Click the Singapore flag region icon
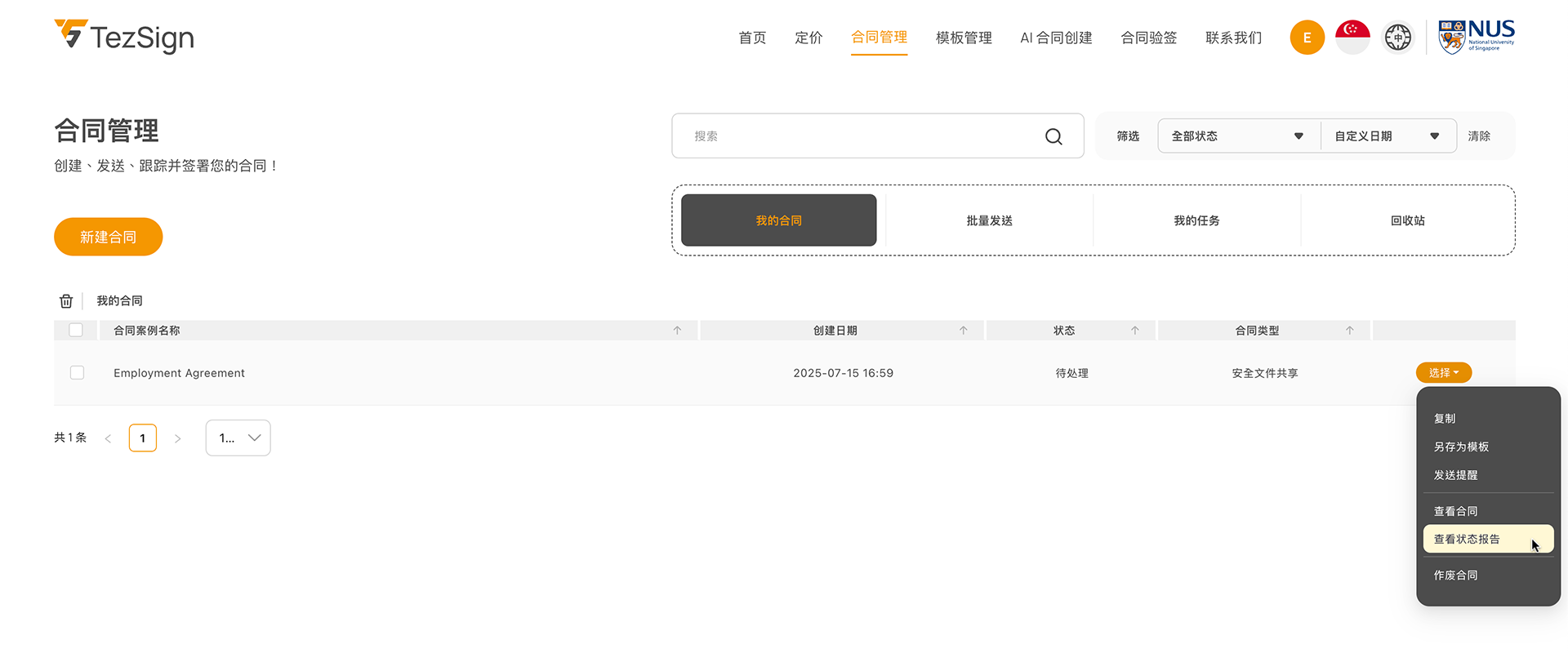Screen dimensions: 1568x653 coord(1352,38)
